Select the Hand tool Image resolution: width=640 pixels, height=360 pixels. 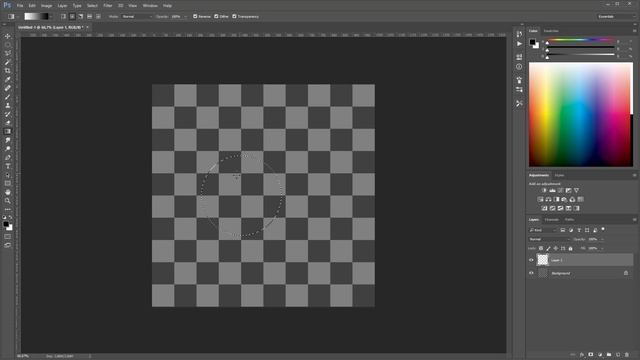pyautogui.click(x=8, y=192)
